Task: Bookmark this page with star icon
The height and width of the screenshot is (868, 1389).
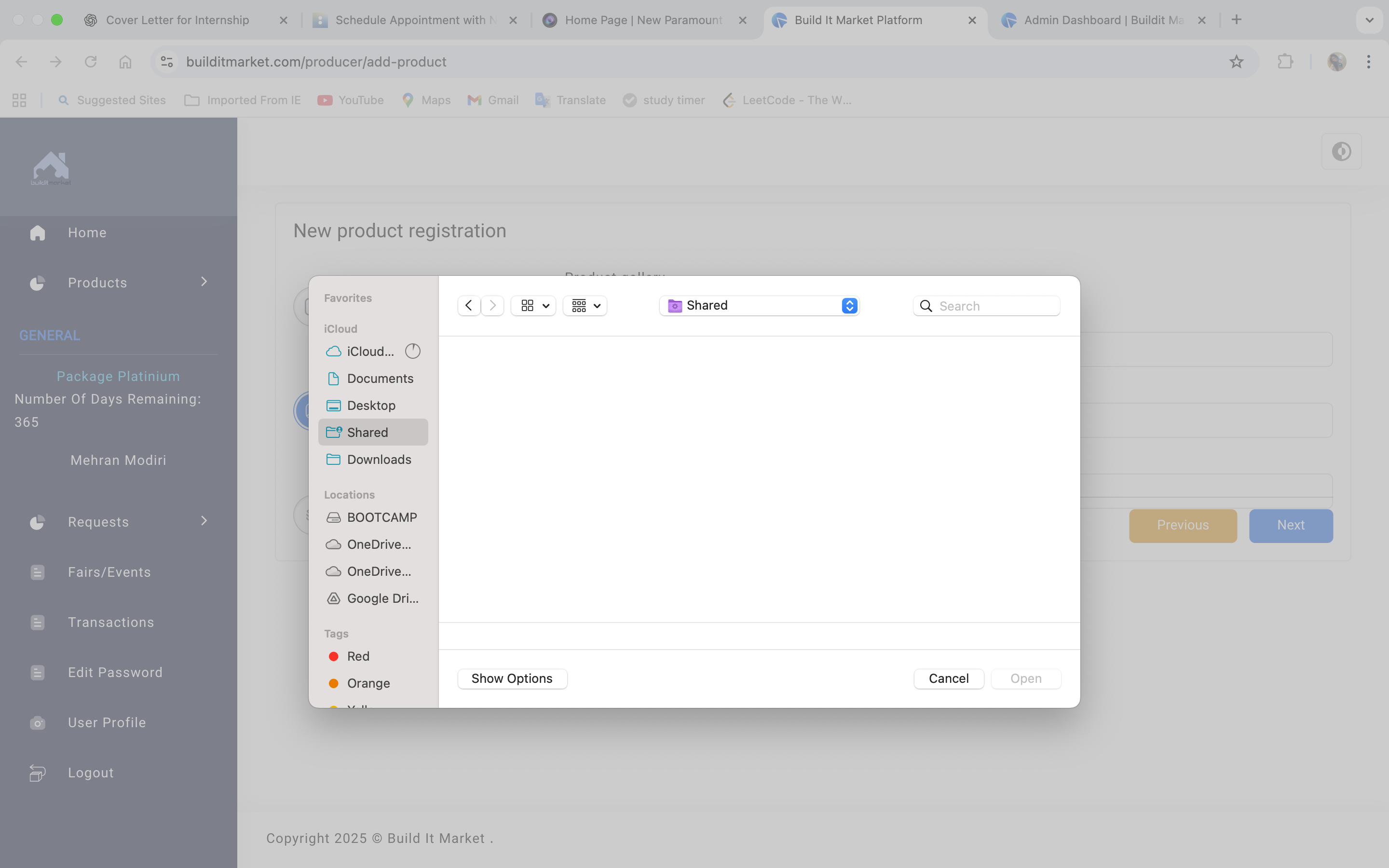Action: click(1236, 62)
